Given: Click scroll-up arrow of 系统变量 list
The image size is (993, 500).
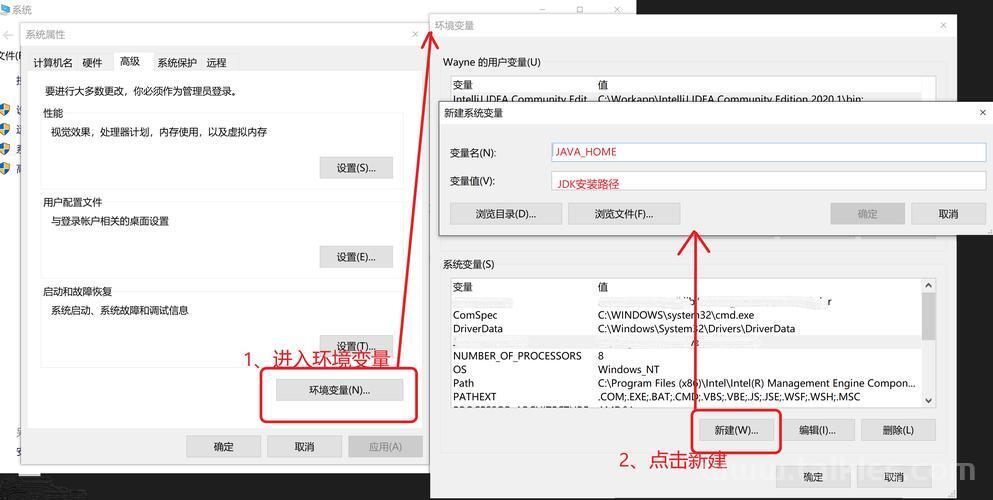Looking at the screenshot, I should [x=928, y=286].
